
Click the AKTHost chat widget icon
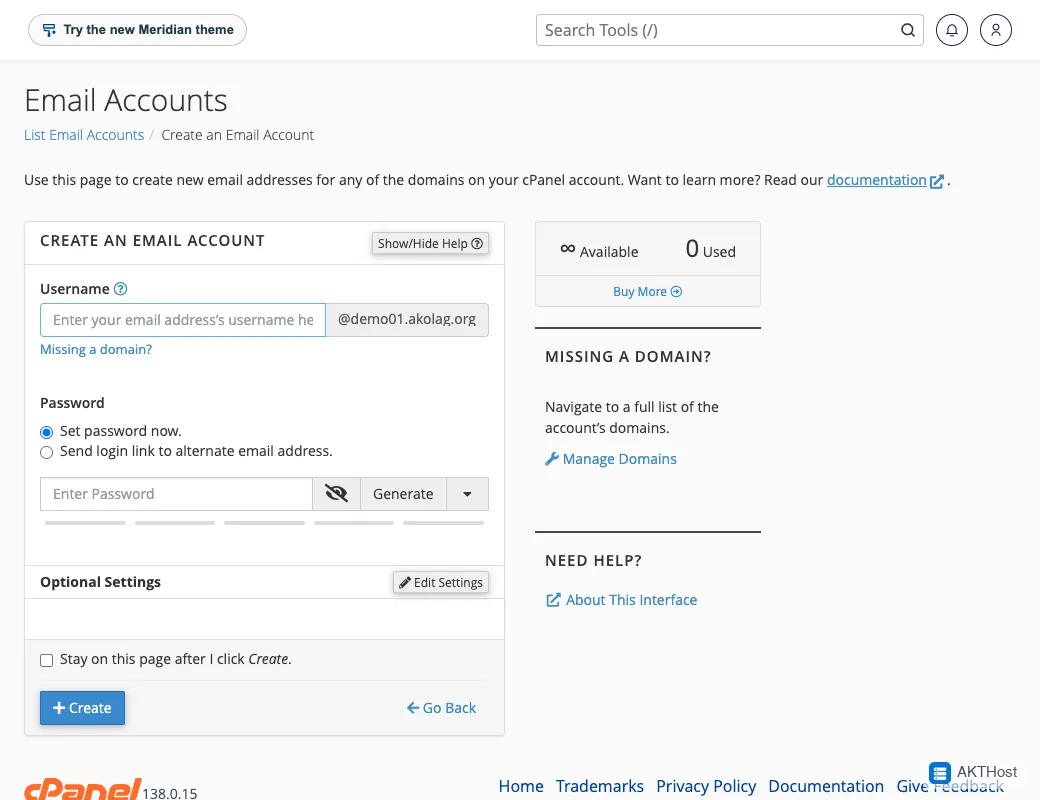coord(939,773)
